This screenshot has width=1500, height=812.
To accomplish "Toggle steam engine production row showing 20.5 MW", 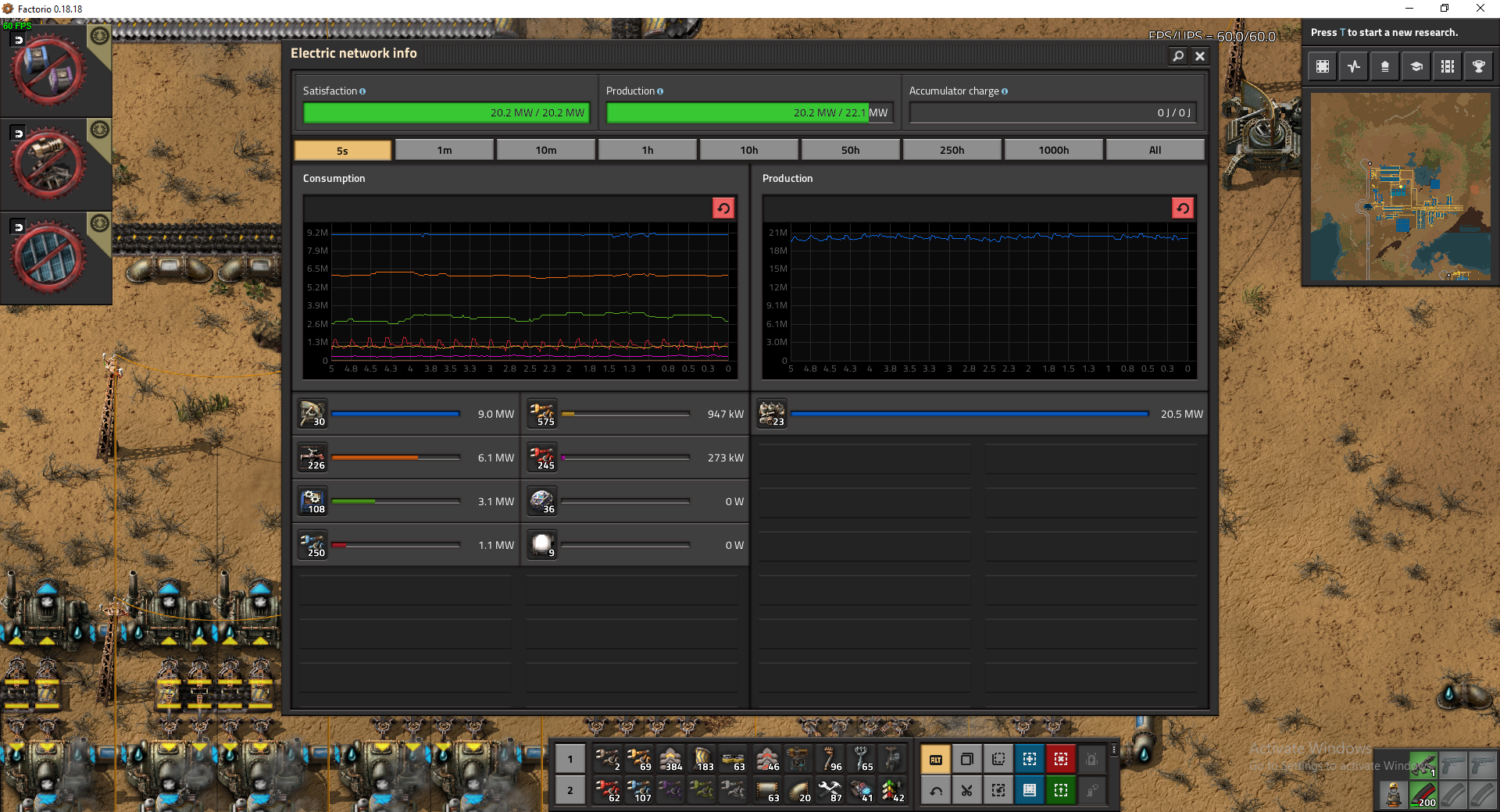I will point(980,414).
